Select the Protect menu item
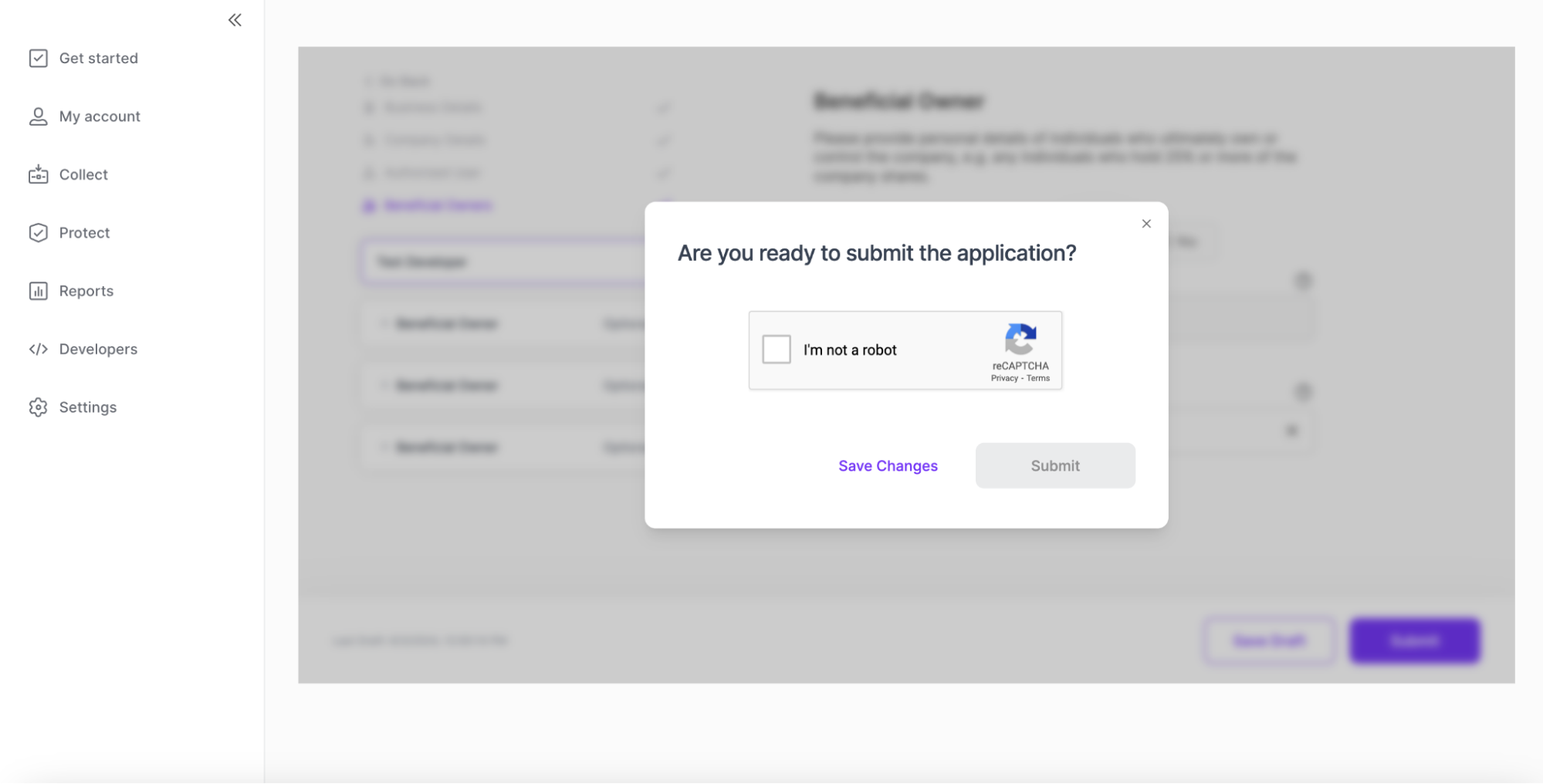This screenshot has width=1543, height=784. point(84,233)
